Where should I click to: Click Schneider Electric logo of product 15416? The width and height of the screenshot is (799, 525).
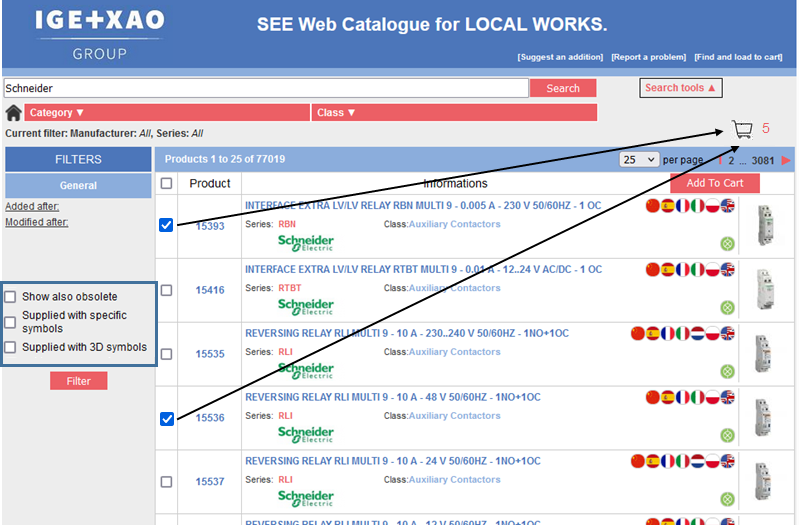point(306,306)
